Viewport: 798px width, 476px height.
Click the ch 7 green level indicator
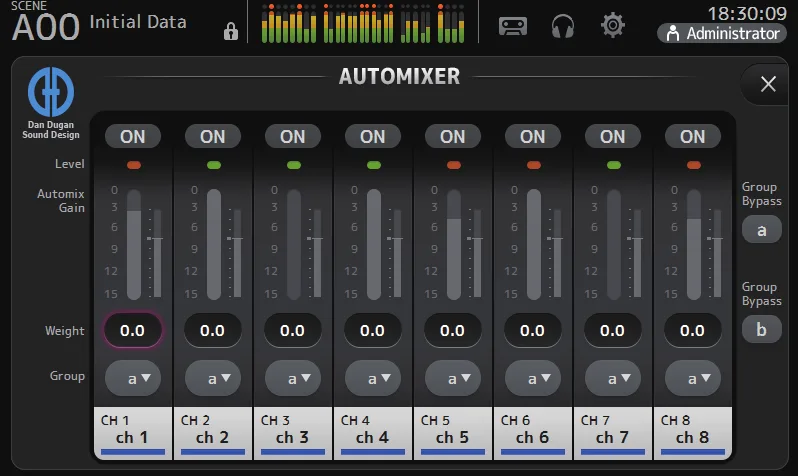coord(613,165)
